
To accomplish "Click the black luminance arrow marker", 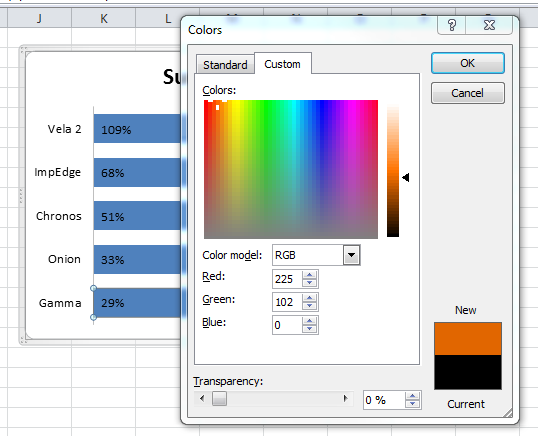I will coord(406,177).
